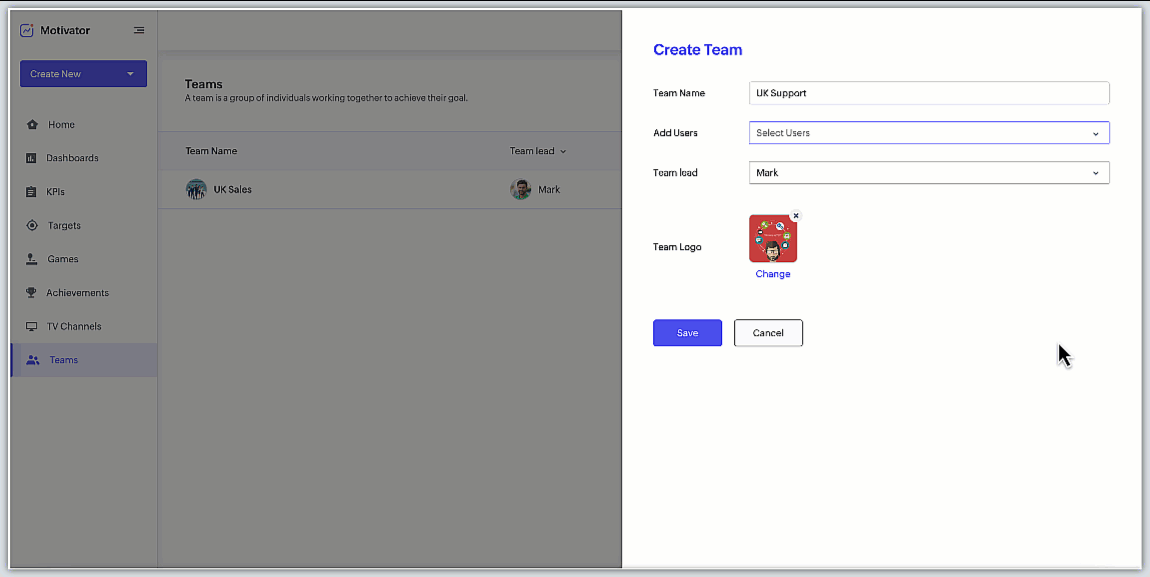The image size is (1150, 577).
Task: Click the Achievements trophy icon
Action: pos(32,293)
